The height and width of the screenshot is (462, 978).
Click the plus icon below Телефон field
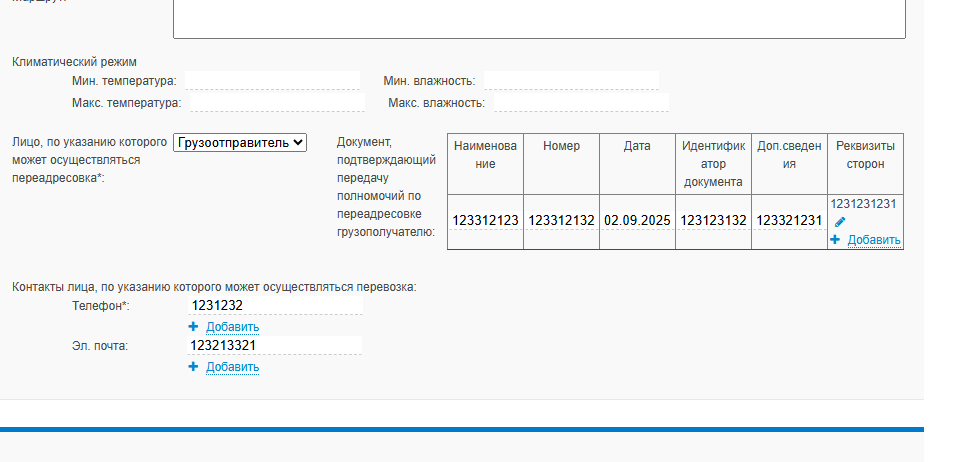tap(193, 327)
